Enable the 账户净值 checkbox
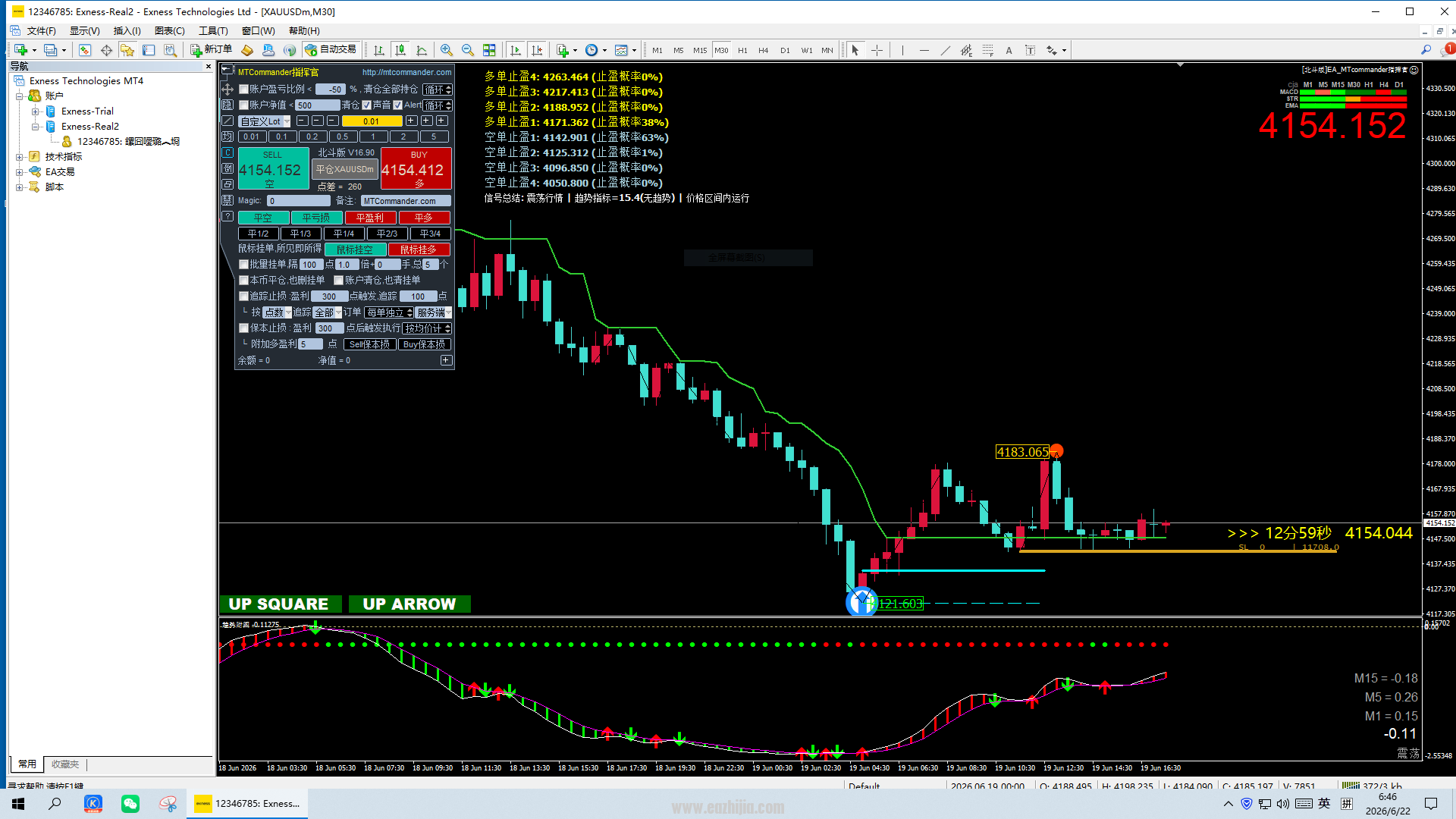This screenshot has width=1456, height=819. pos(244,105)
